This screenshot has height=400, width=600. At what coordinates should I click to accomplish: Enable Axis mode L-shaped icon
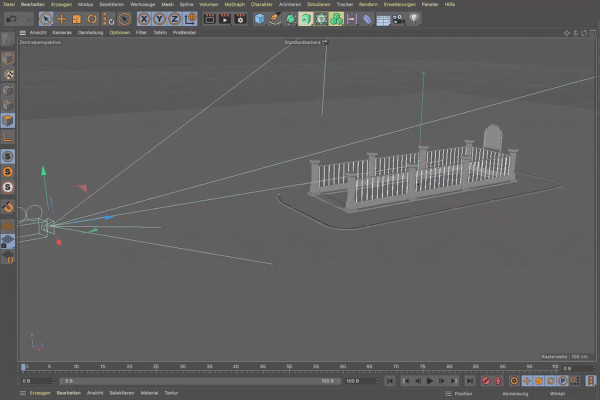point(8,137)
